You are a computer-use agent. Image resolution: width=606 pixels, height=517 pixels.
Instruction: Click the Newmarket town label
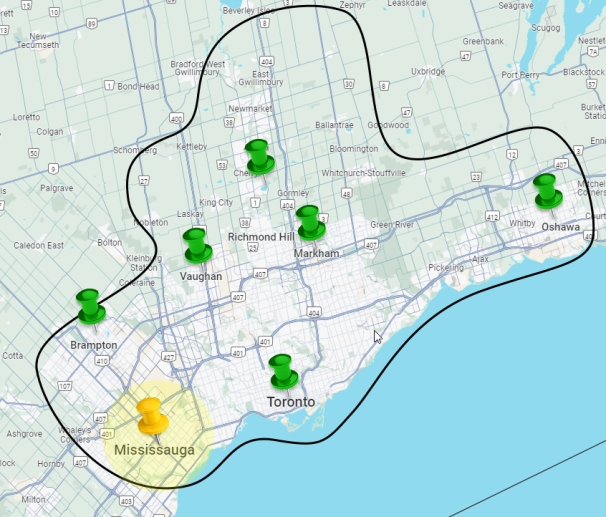250,108
